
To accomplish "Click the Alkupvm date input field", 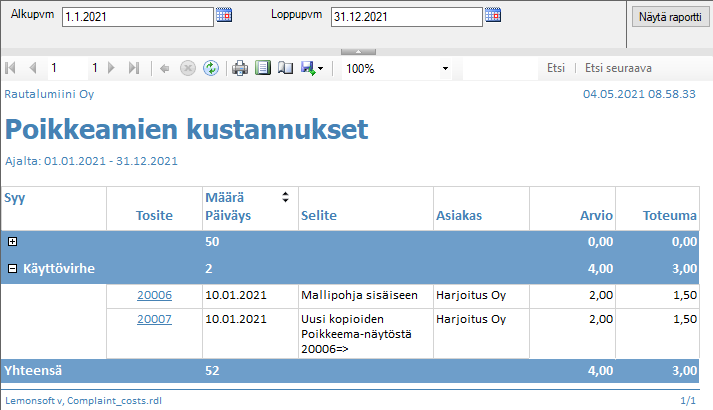I will click(x=137, y=17).
